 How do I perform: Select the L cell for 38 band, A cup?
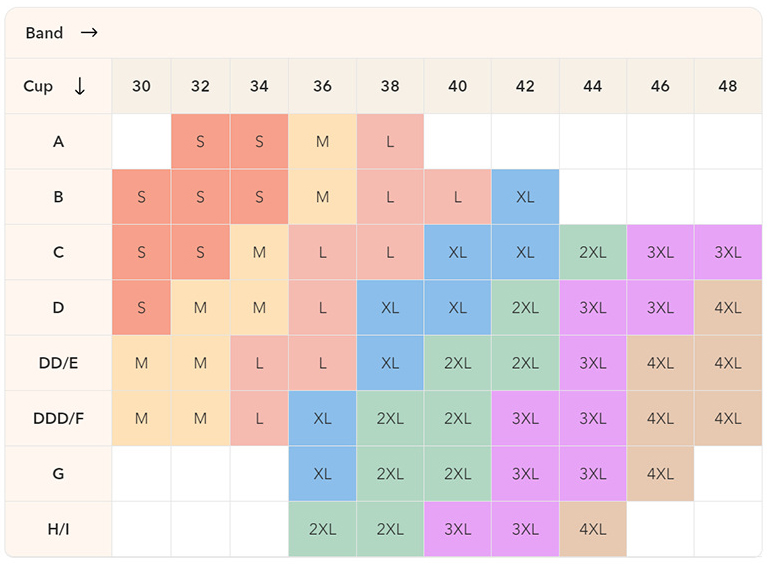(390, 141)
